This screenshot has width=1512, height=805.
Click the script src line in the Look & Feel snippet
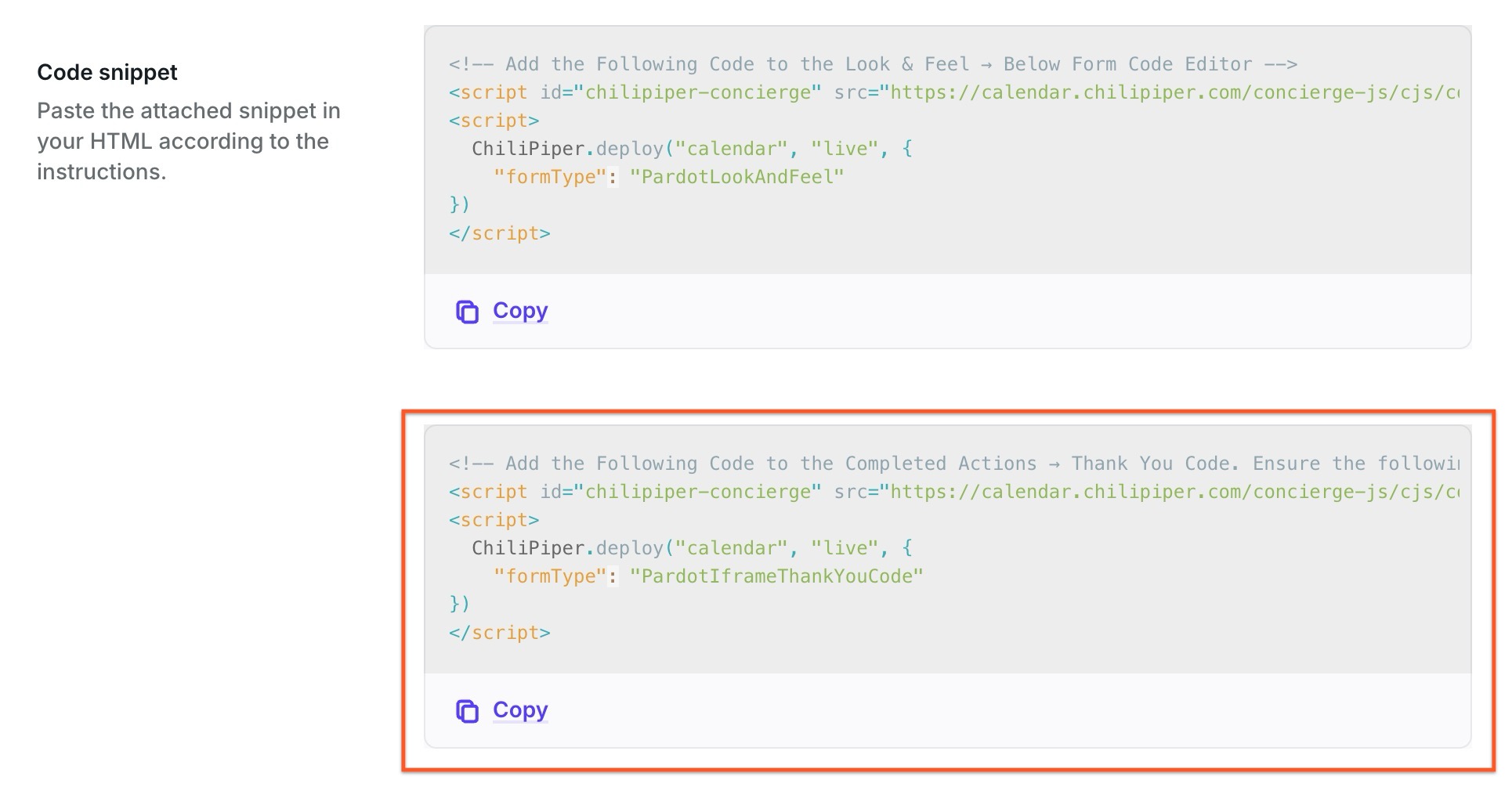(953, 92)
